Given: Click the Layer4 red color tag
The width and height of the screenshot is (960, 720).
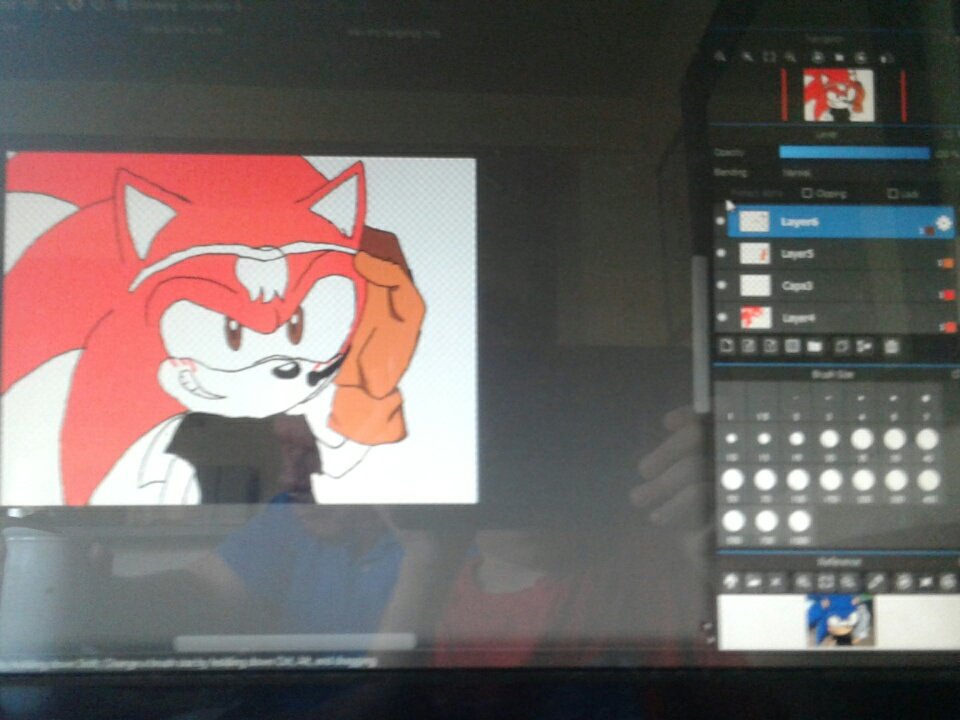Looking at the screenshot, I should [950, 328].
